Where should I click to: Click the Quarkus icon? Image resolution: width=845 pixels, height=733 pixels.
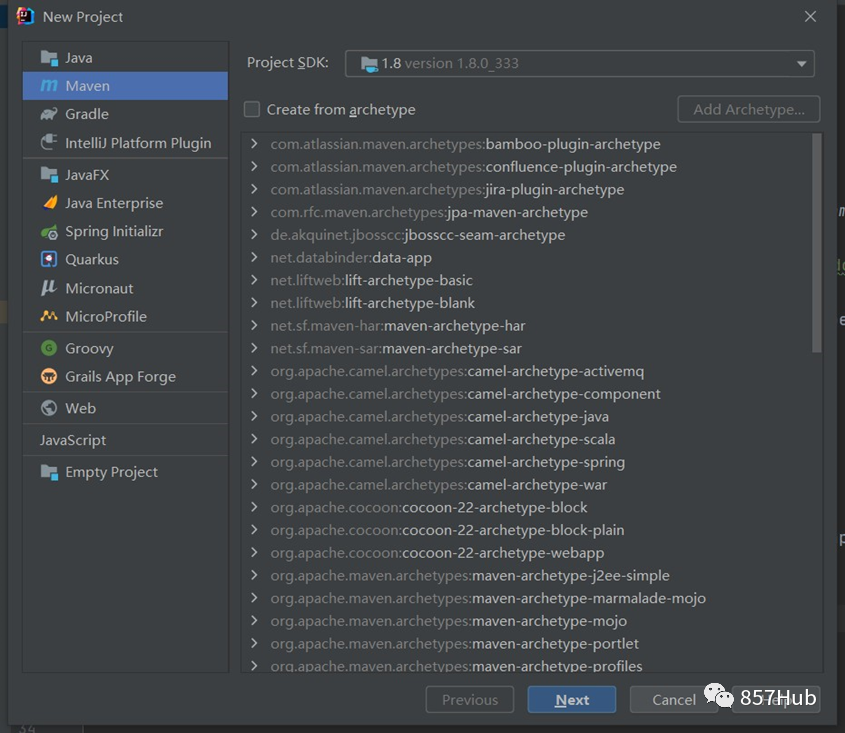pyautogui.click(x=49, y=259)
